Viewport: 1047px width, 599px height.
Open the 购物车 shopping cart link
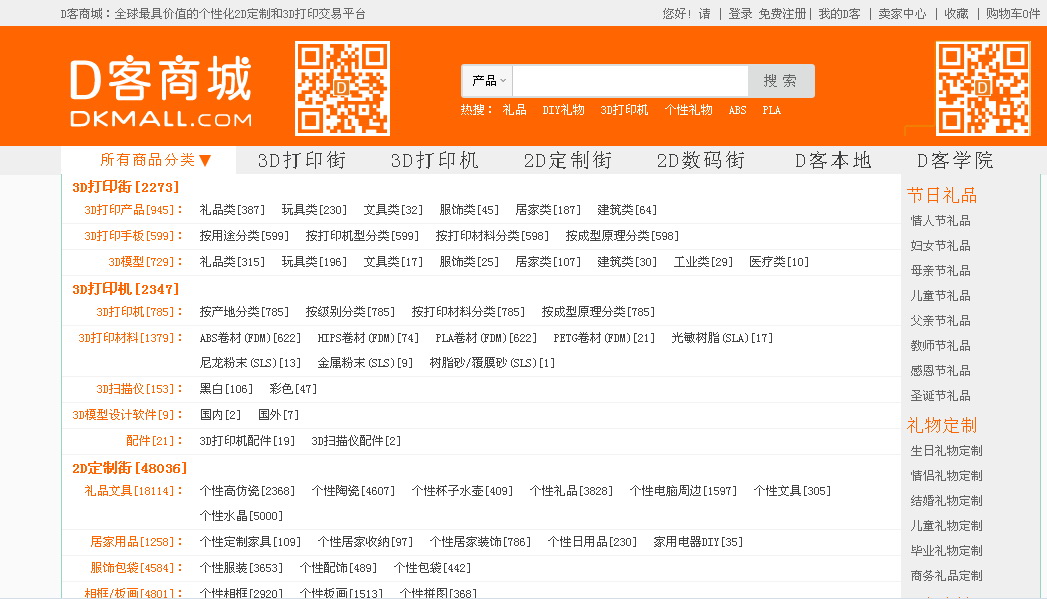(x=1013, y=13)
